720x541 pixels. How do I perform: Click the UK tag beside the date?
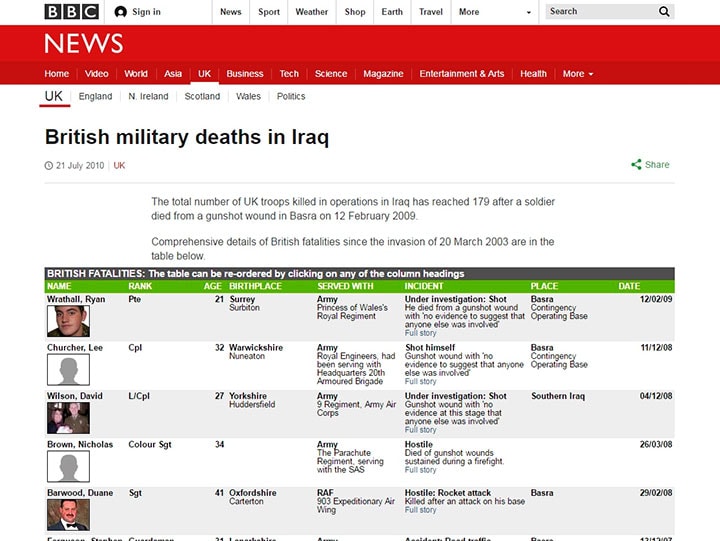(x=119, y=165)
